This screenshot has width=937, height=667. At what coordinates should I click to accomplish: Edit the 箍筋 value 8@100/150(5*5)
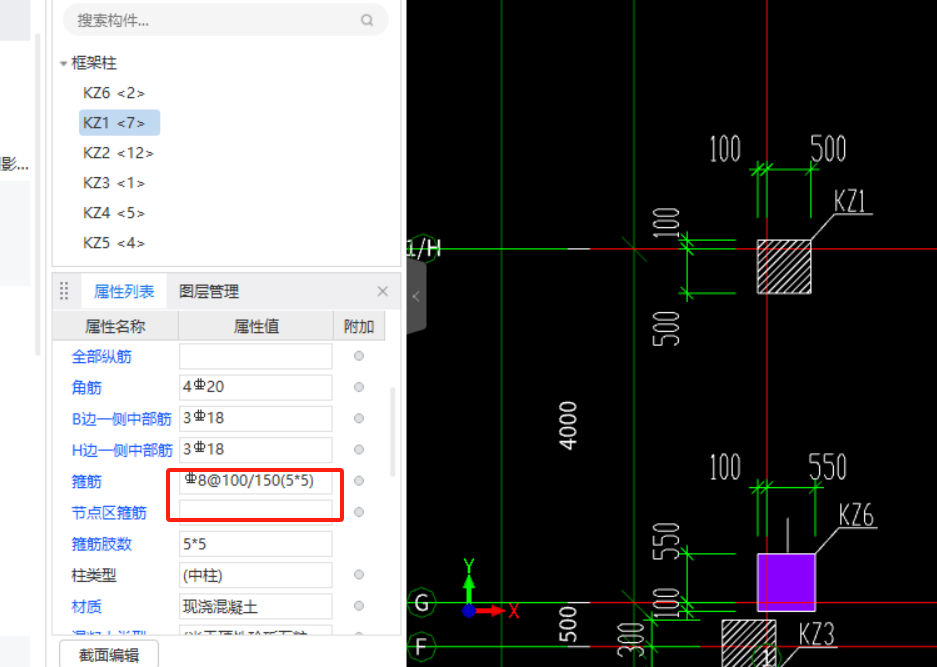coord(256,481)
